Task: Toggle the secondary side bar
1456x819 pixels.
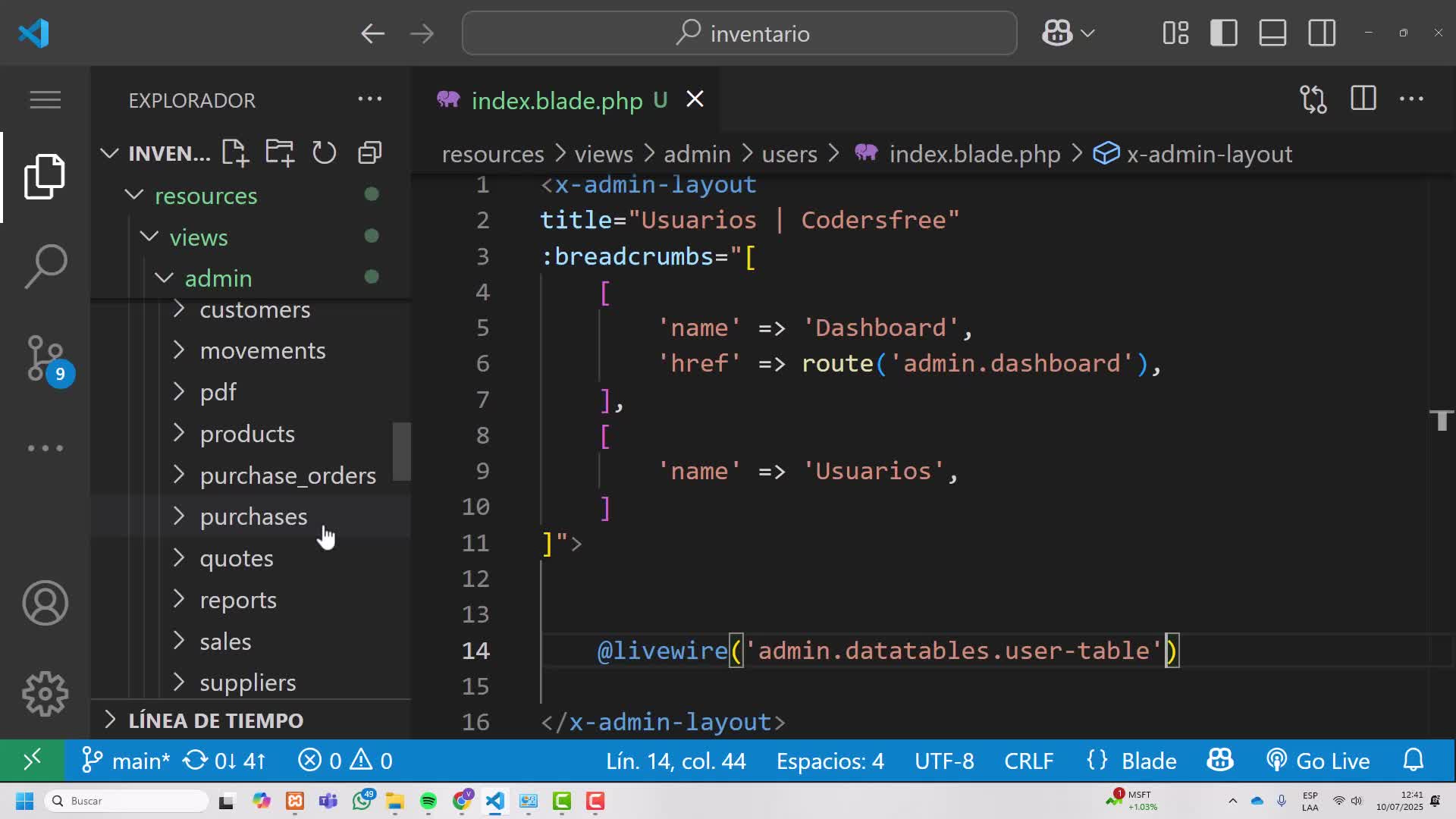Action: click(1322, 33)
